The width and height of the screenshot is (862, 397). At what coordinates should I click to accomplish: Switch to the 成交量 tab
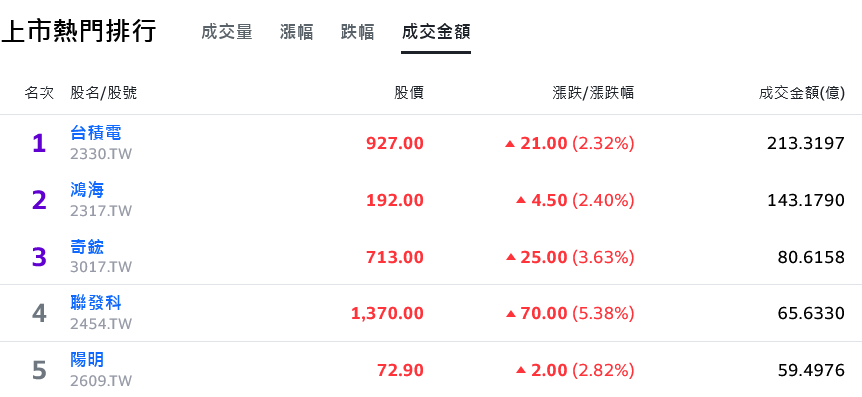coord(226,32)
